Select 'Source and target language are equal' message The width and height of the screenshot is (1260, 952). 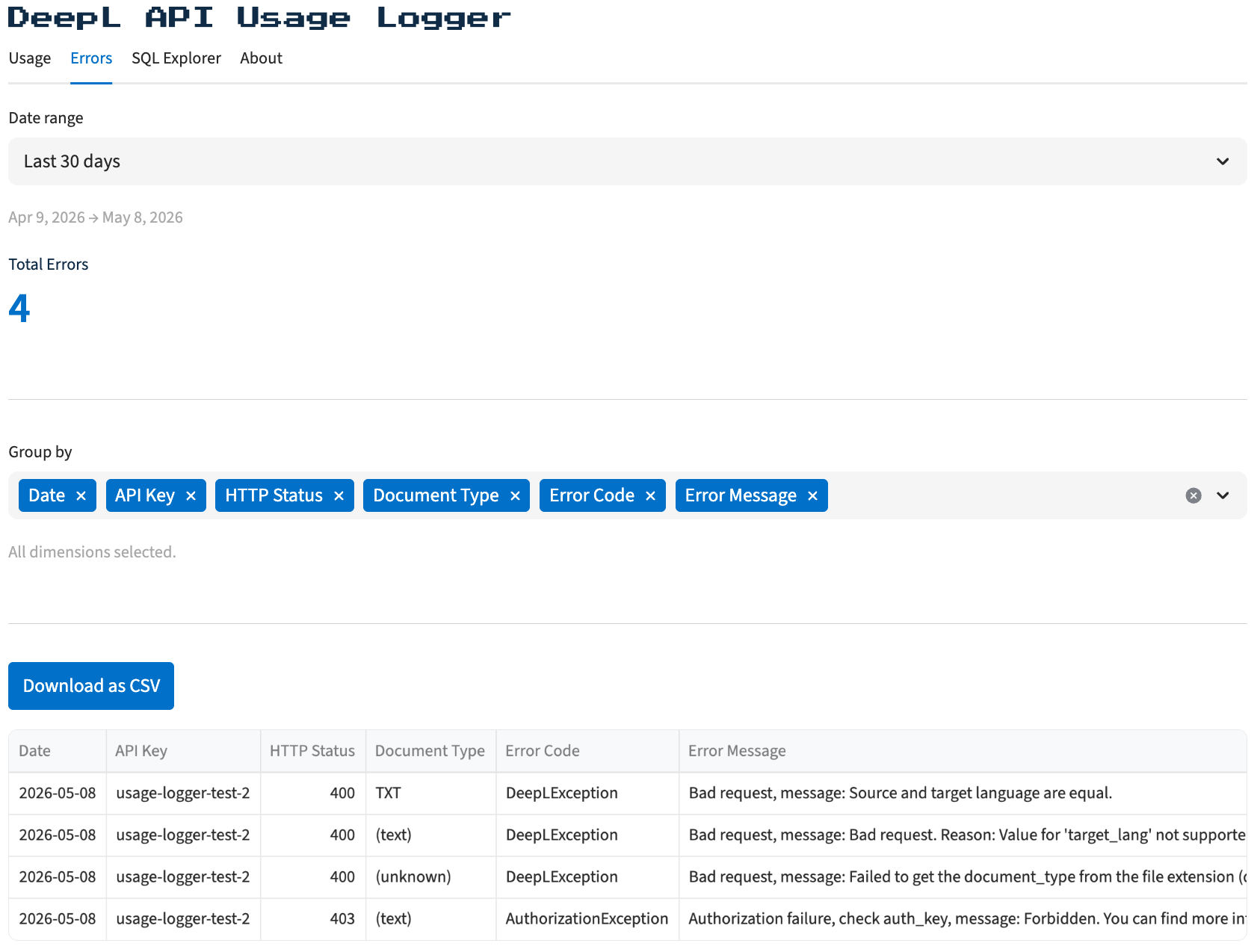click(x=963, y=793)
